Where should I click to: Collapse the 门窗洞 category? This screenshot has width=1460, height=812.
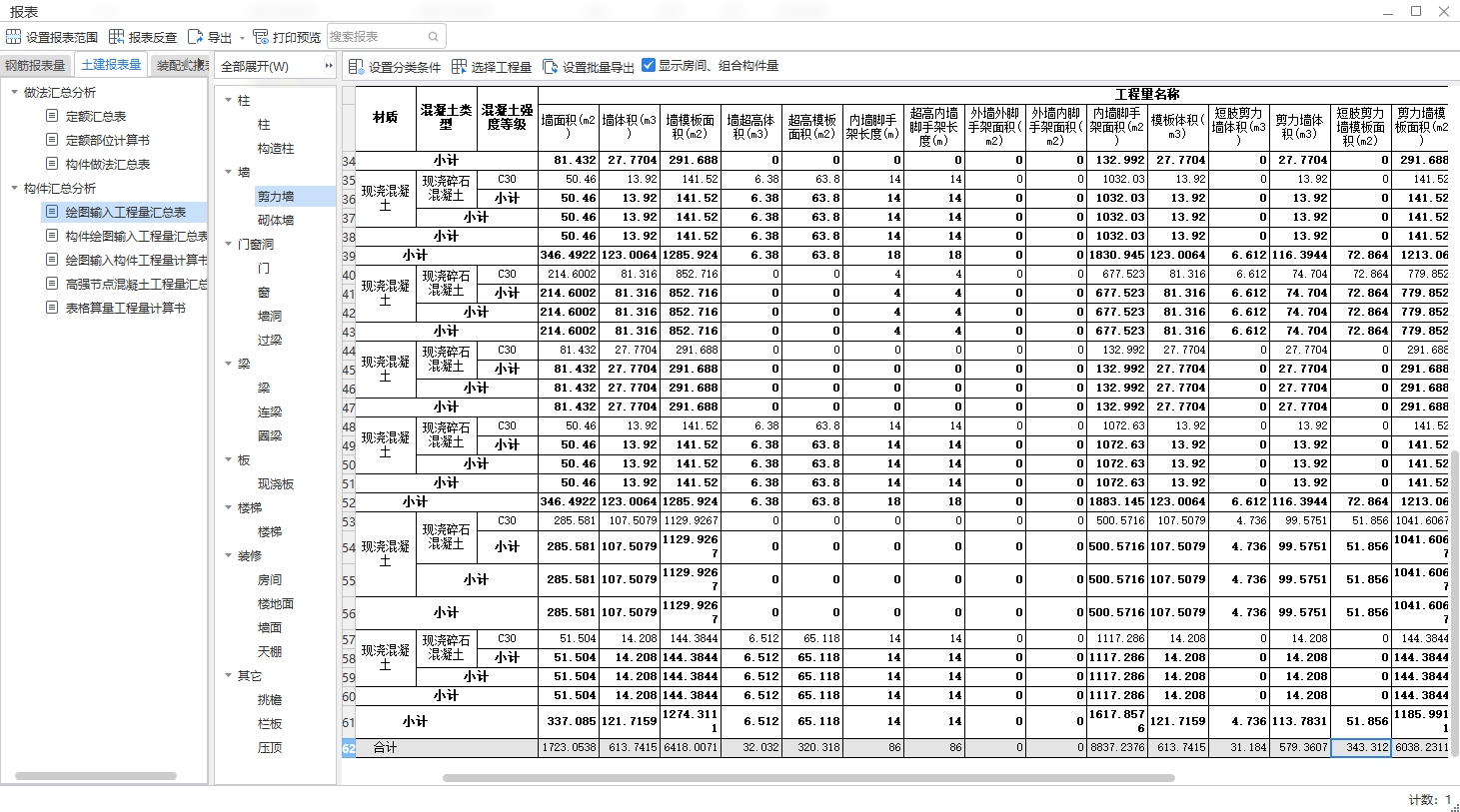(228, 244)
